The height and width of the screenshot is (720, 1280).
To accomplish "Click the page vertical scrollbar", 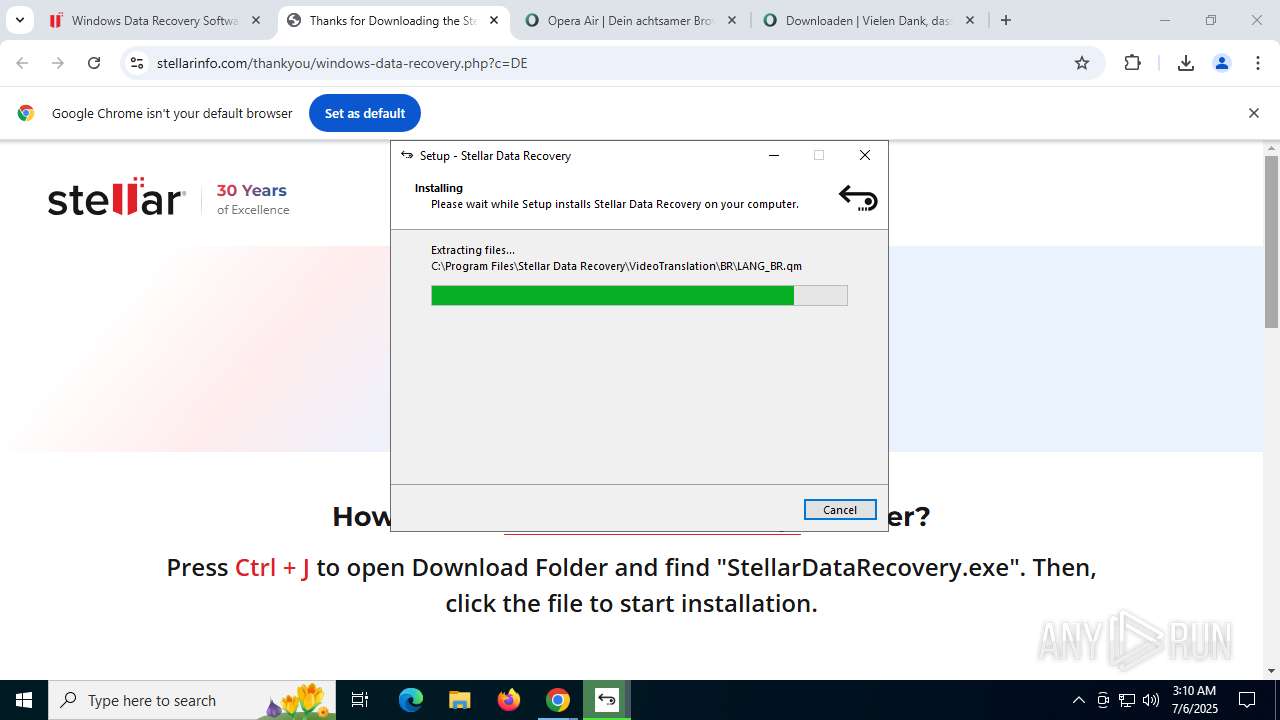I will click(x=1271, y=242).
